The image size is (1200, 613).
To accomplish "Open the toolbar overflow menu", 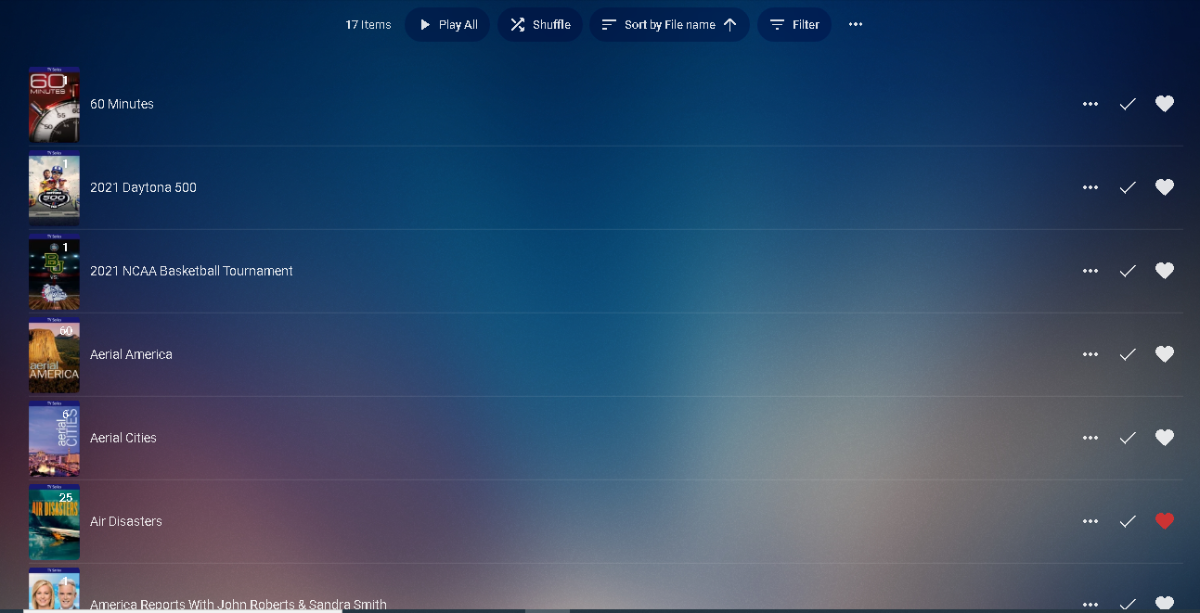I will pos(855,25).
